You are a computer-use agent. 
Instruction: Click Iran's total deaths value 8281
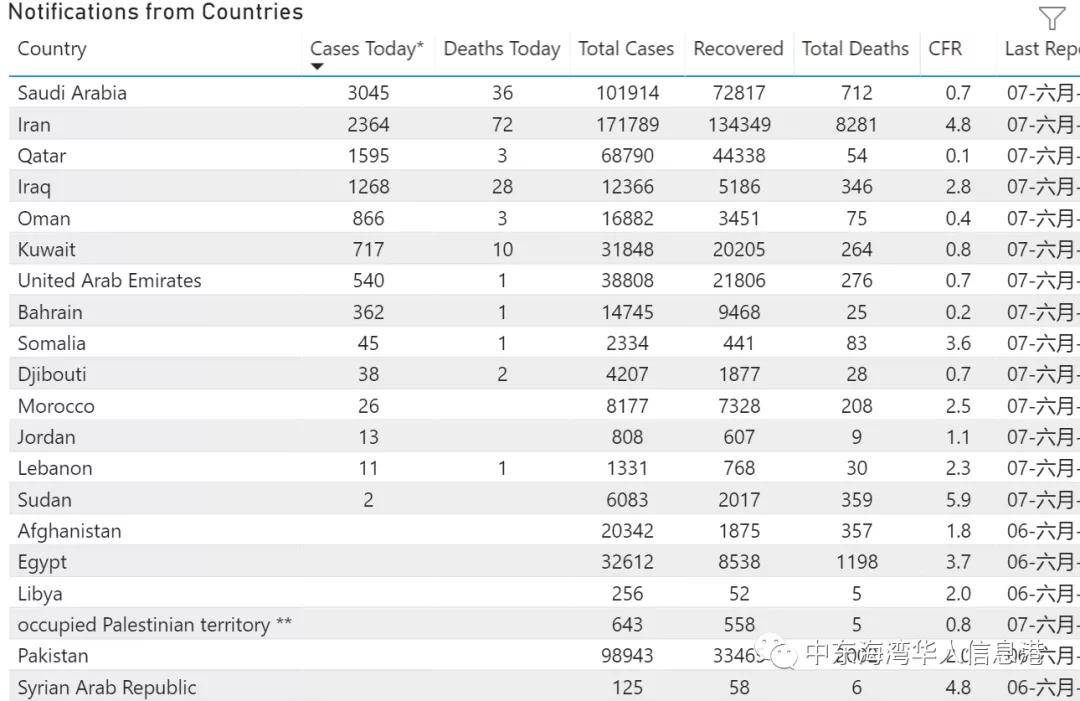pos(856,125)
